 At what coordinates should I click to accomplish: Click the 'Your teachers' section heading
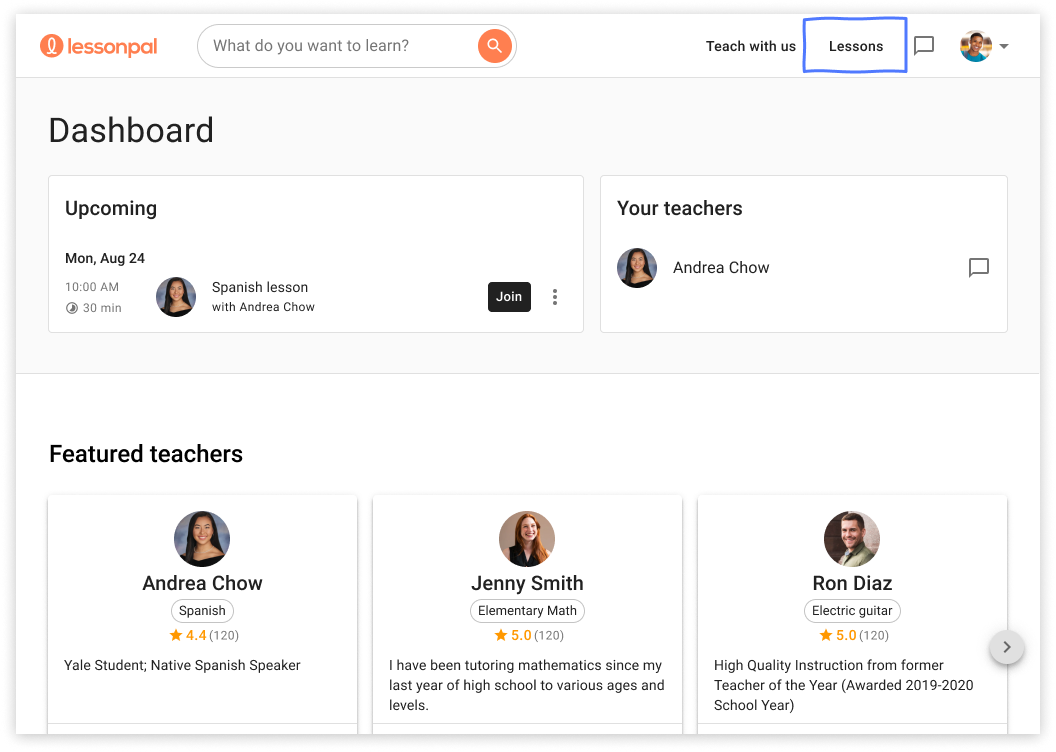(680, 209)
